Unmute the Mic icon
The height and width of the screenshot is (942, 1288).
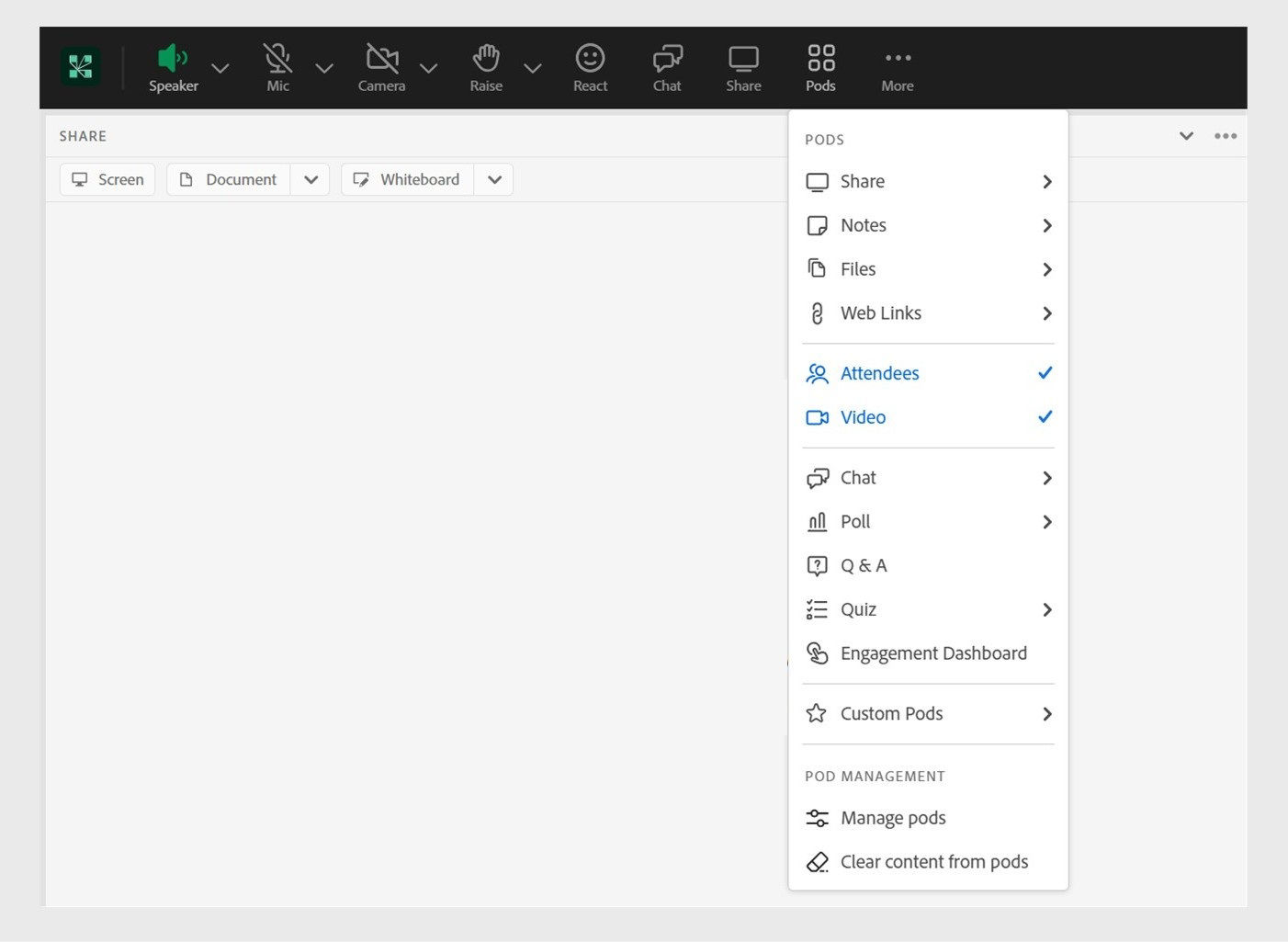277,59
